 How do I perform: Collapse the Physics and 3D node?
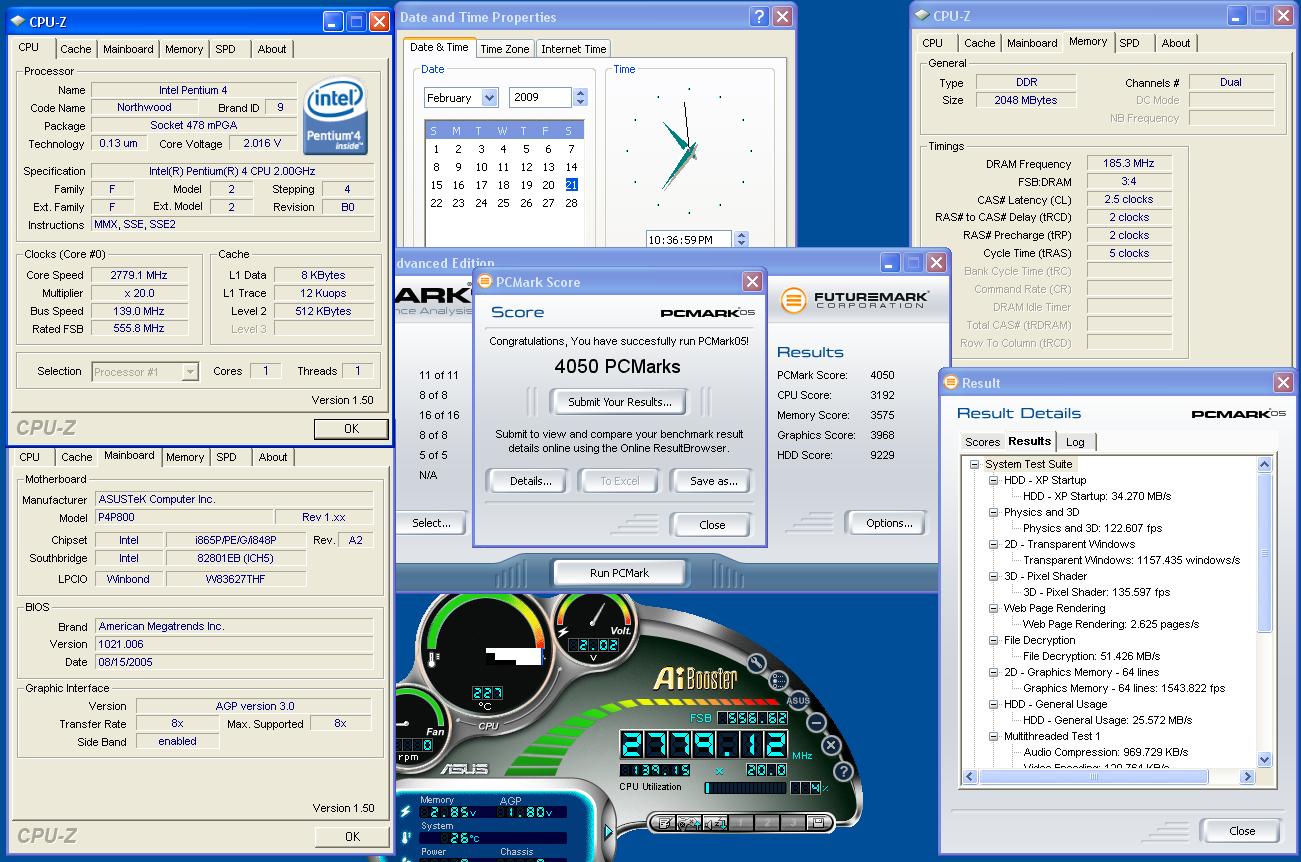tap(994, 512)
